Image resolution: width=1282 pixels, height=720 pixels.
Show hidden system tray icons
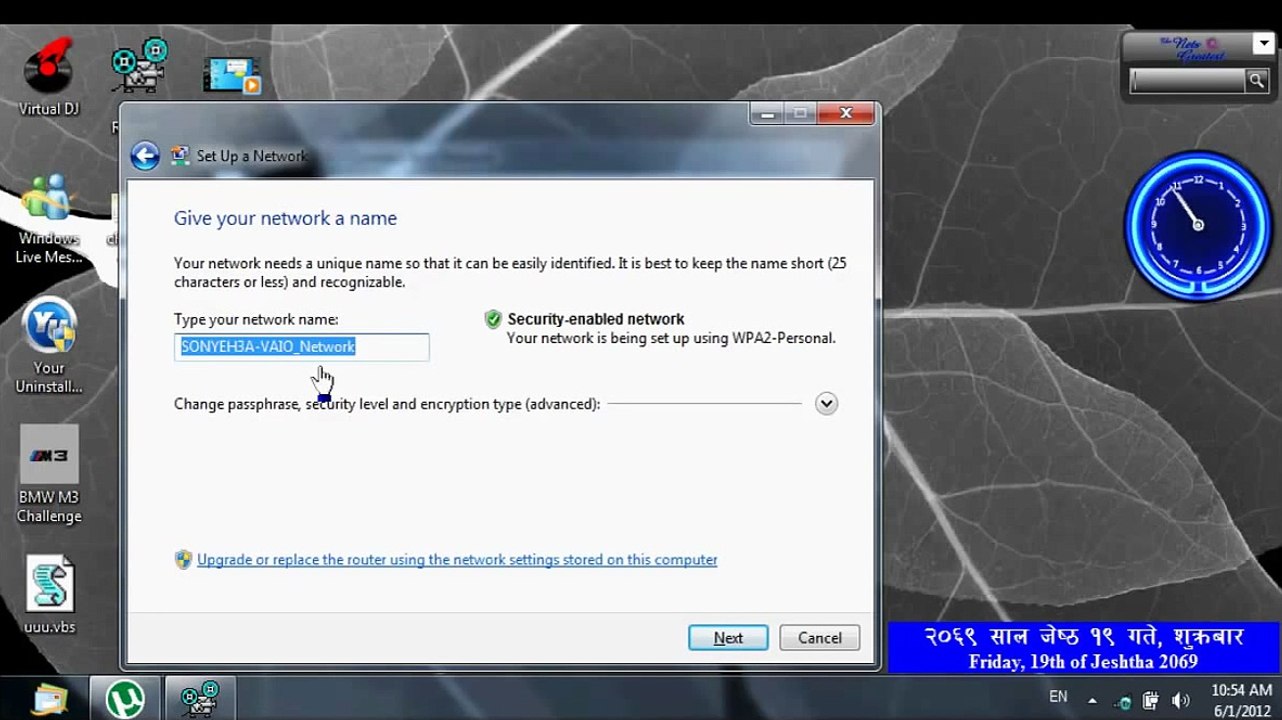1092,700
